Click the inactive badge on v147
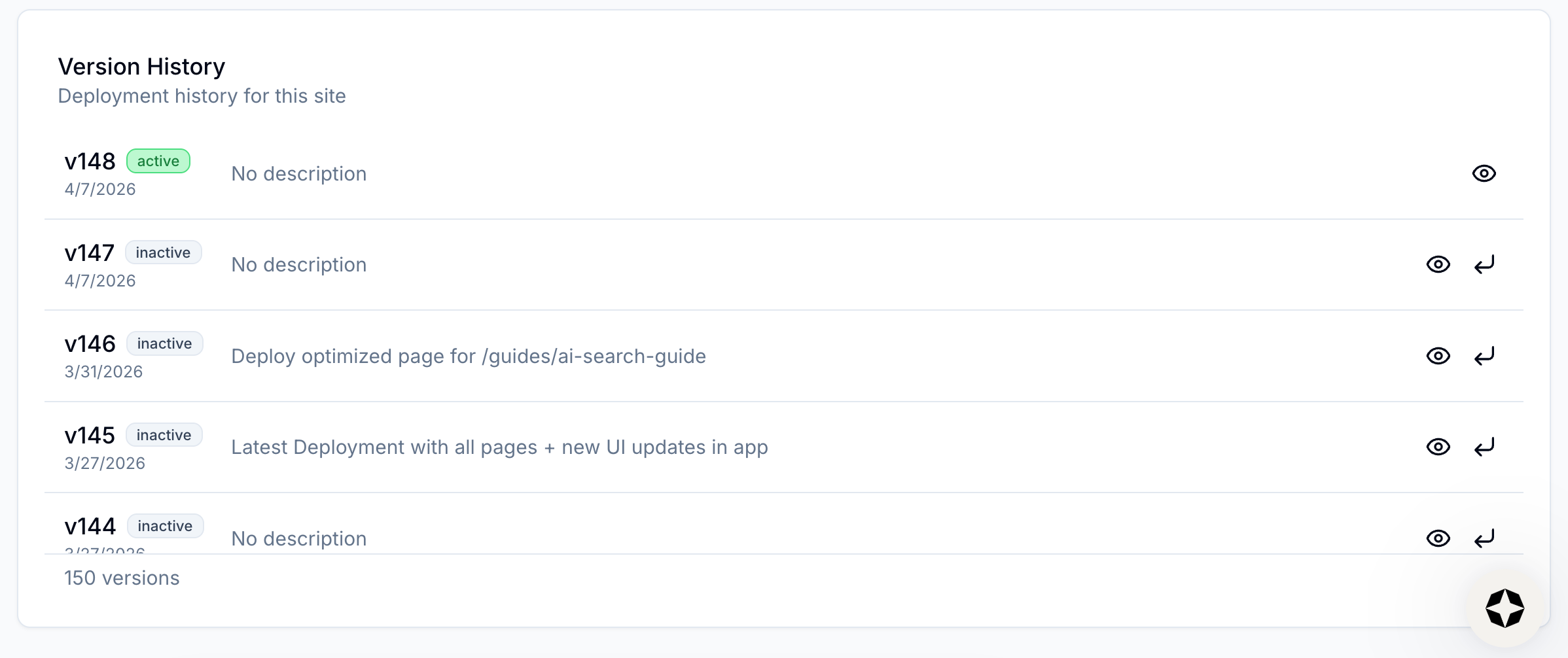 163,252
